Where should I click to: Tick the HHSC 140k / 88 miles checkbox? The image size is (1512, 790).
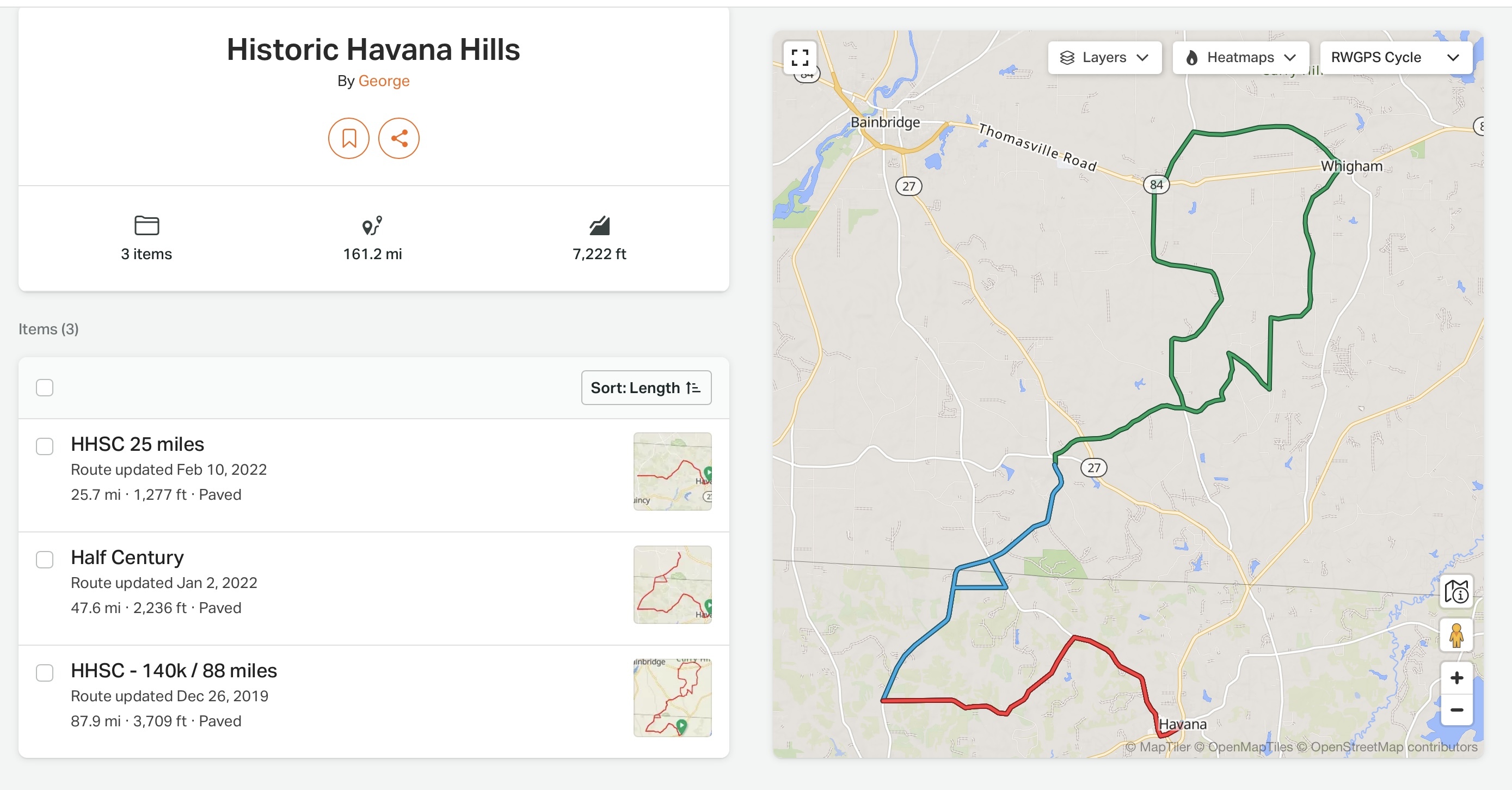pos(45,673)
